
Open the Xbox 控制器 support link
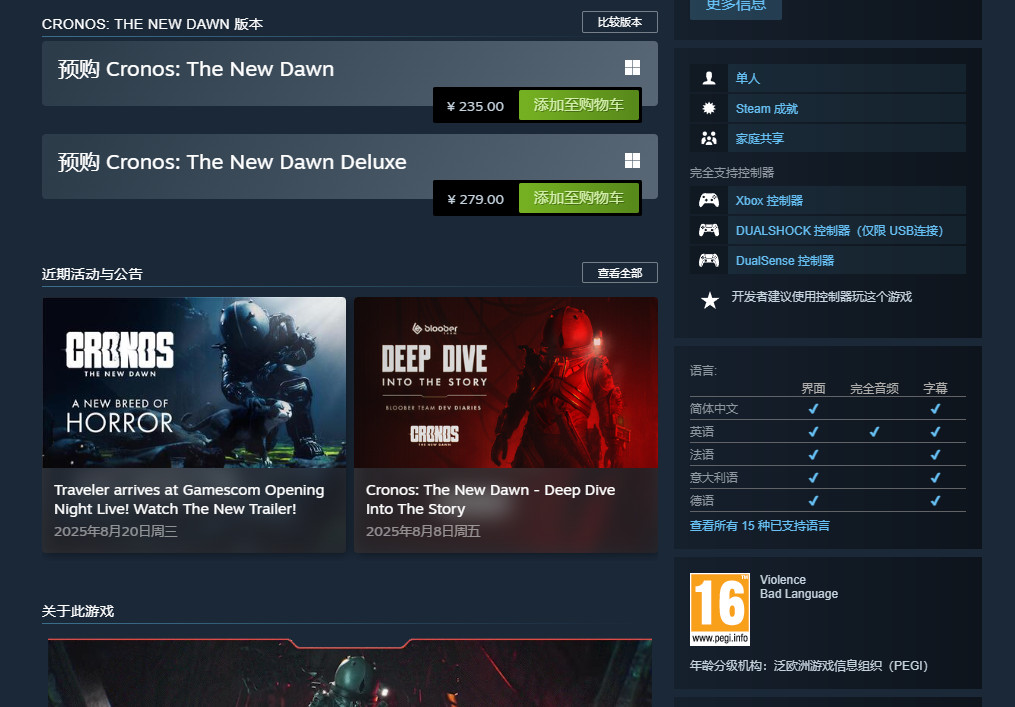coord(769,200)
